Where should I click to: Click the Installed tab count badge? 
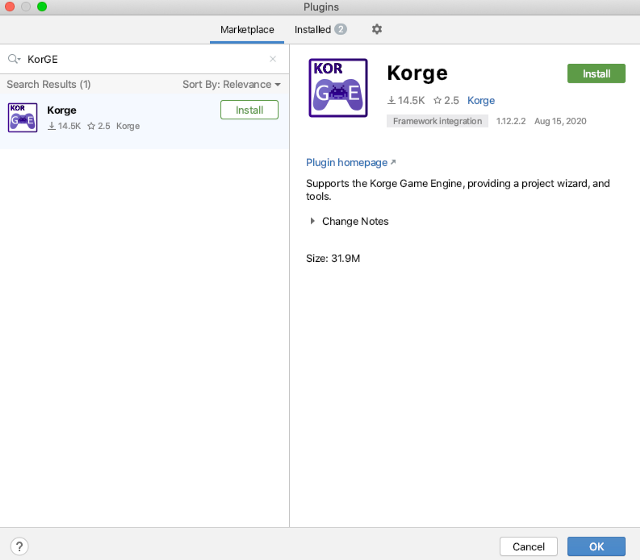pos(340,29)
